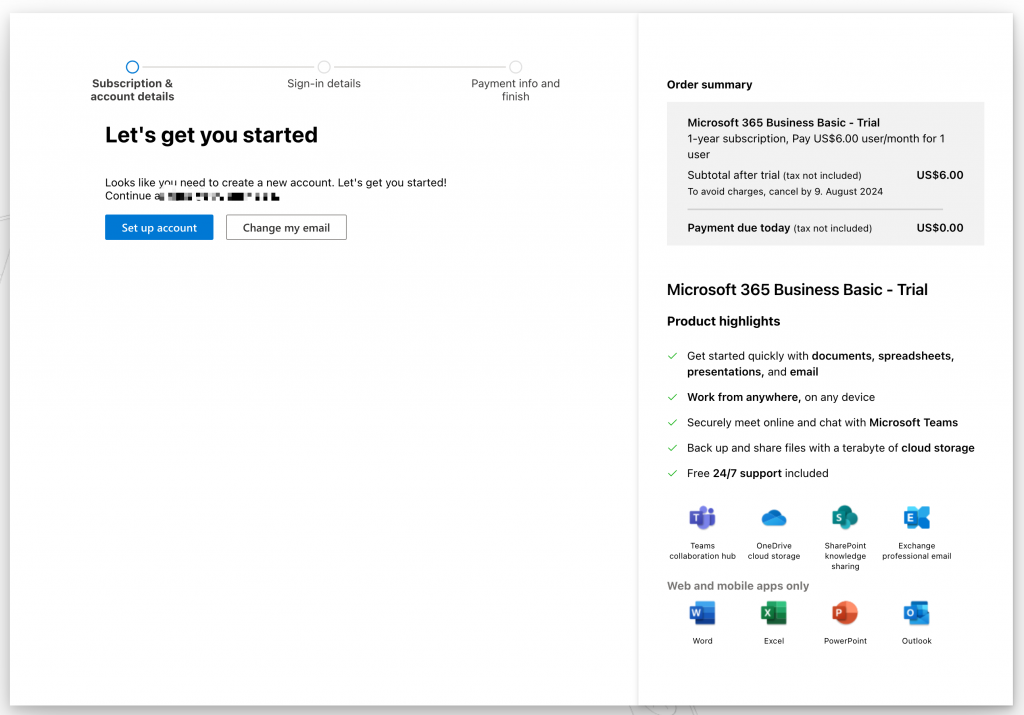The width and height of the screenshot is (1024, 715).
Task: Click the PowerPoint app icon
Action: click(x=845, y=613)
